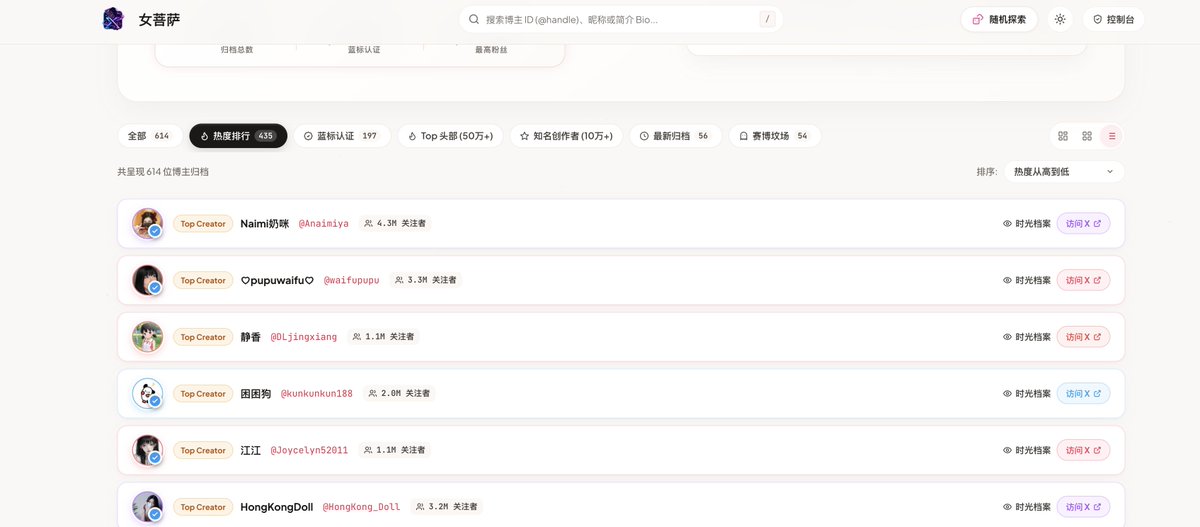Image resolution: width=1200 pixels, height=527 pixels.
Task: Click the name HongKongDoll
Action: tap(277, 508)
